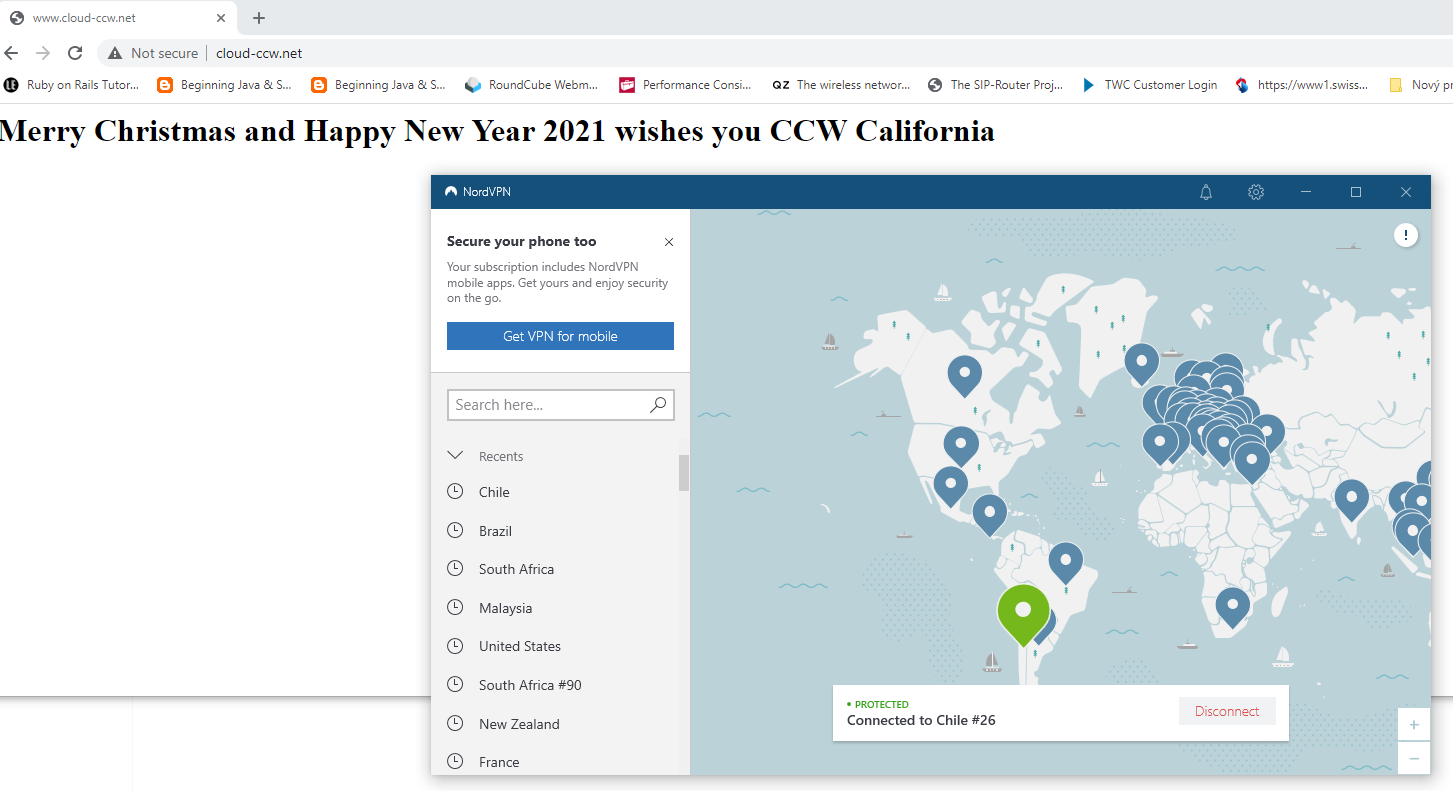
Task: Click the clock icon beside Chile
Action: (455, 491)
